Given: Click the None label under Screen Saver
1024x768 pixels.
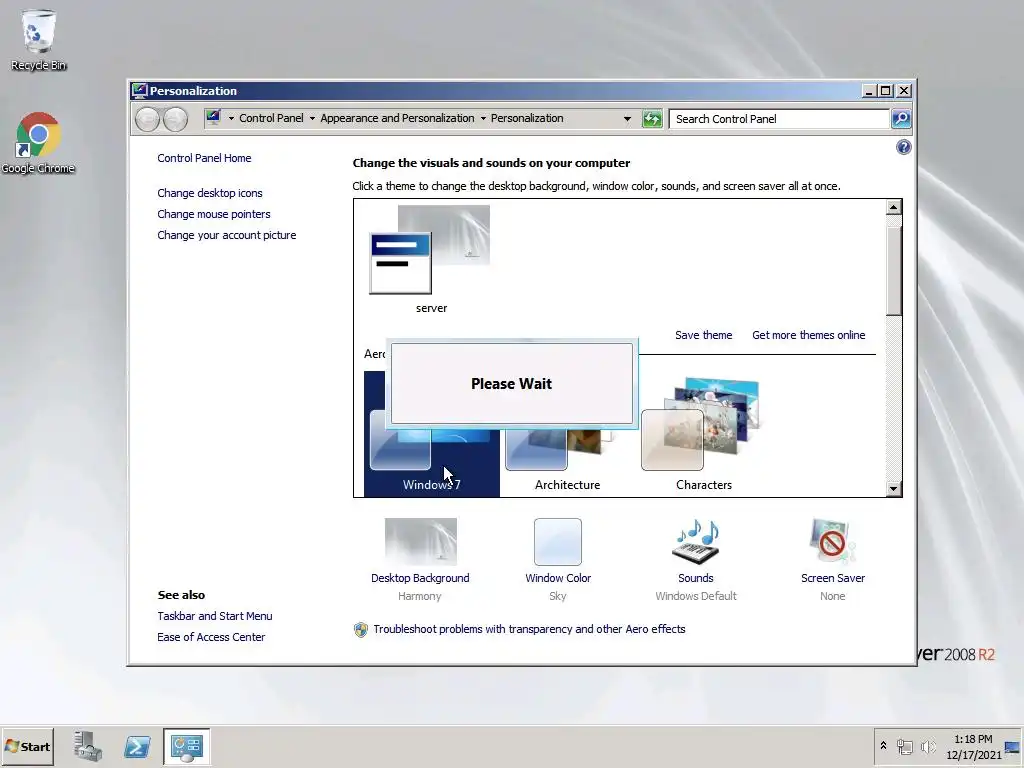Looking at the screenshot, I should coord(833,596).
